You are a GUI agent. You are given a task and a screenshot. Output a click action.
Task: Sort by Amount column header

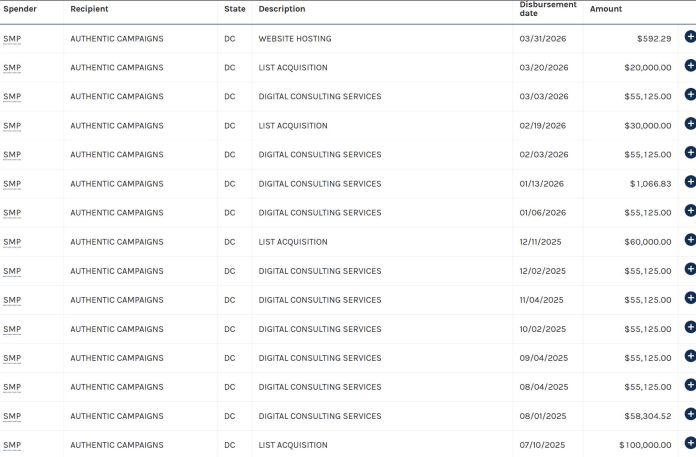click(x=606, y=9)
